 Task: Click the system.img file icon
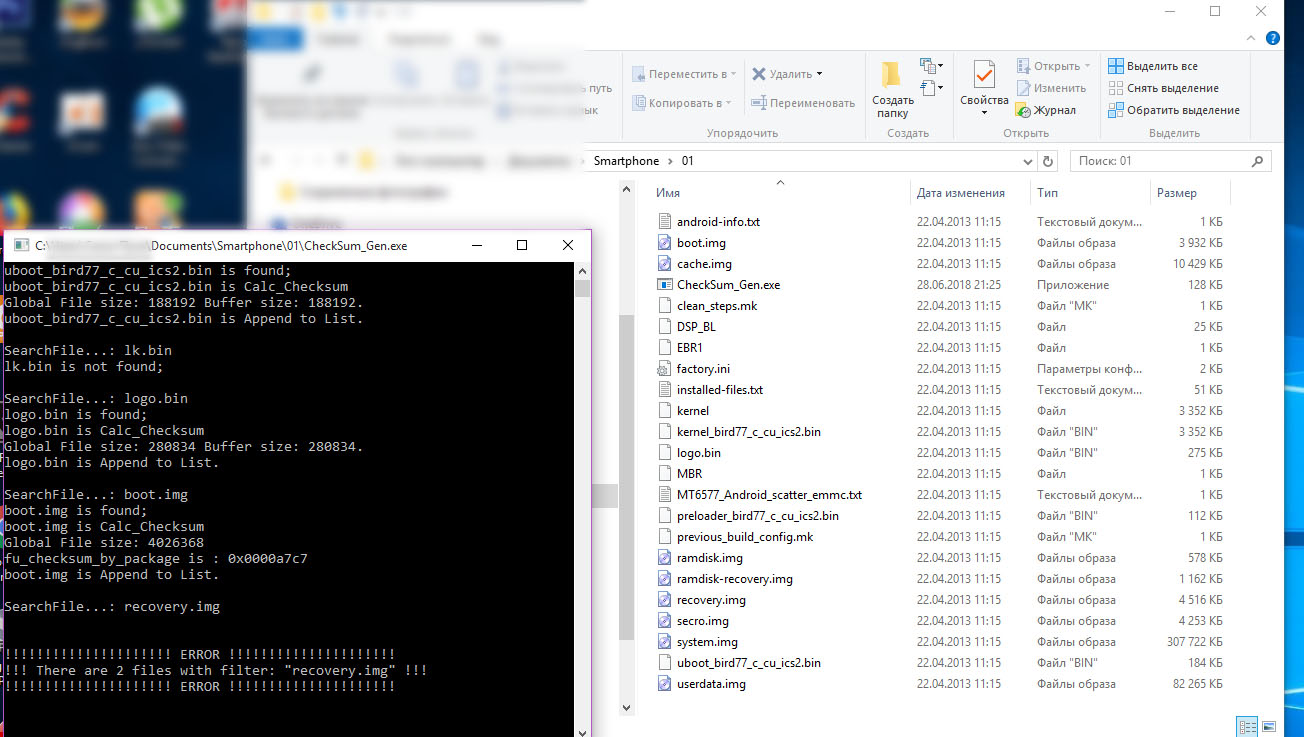click(x=666, y=642)
